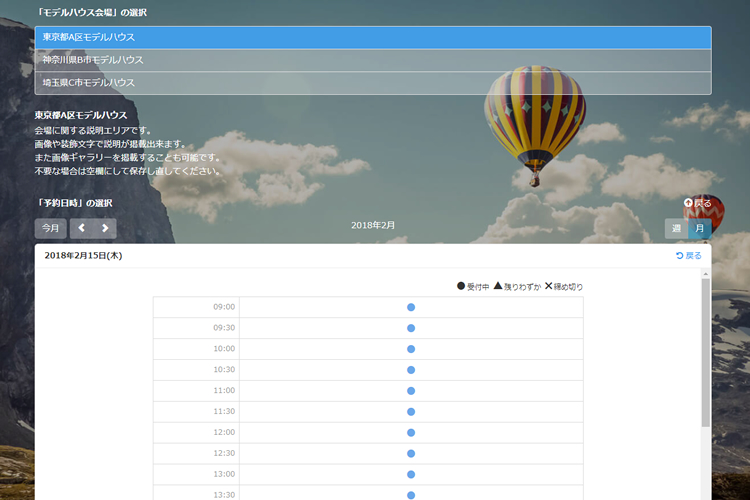Choose 埼玉県C市モデルハウス venue
750x500 pixels.
point(373,83)
